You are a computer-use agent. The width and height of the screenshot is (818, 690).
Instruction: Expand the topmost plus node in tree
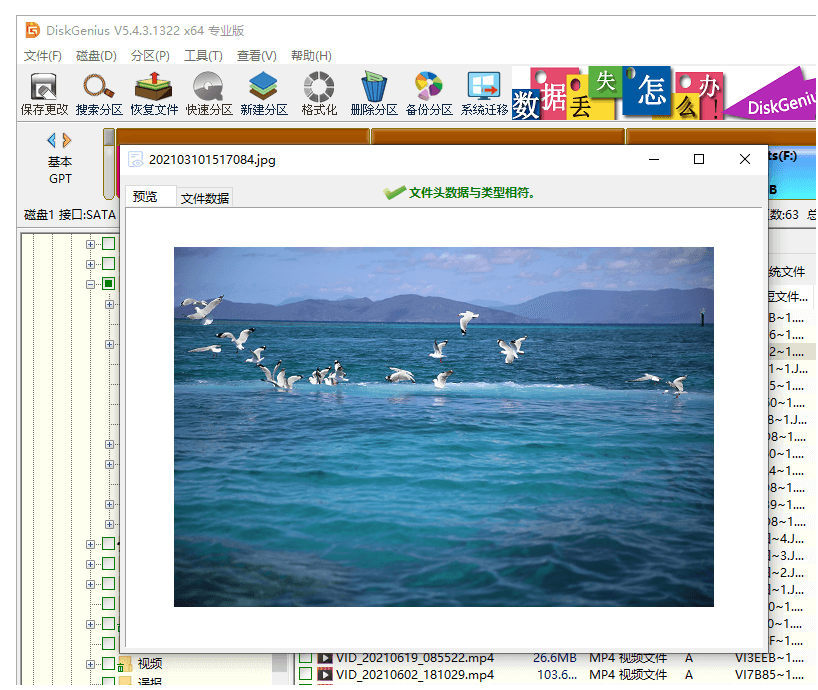(x=90, y=244)
